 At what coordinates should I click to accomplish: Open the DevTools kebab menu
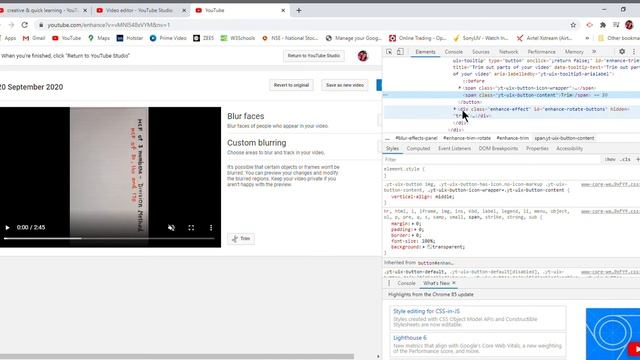coord(634,52)
